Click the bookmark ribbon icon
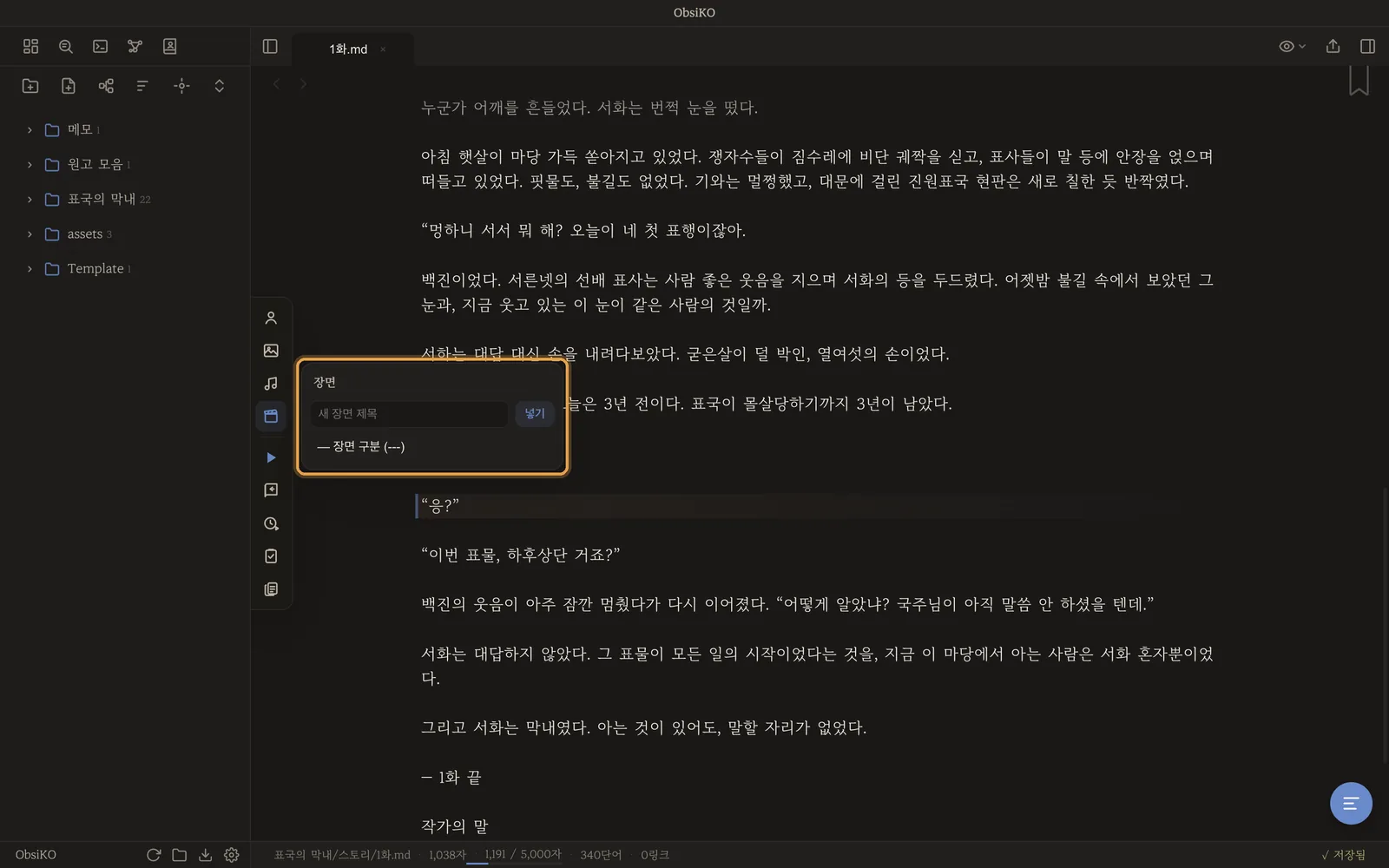The height and width of the screenshot is (868, 1389). coord(1359,80)
